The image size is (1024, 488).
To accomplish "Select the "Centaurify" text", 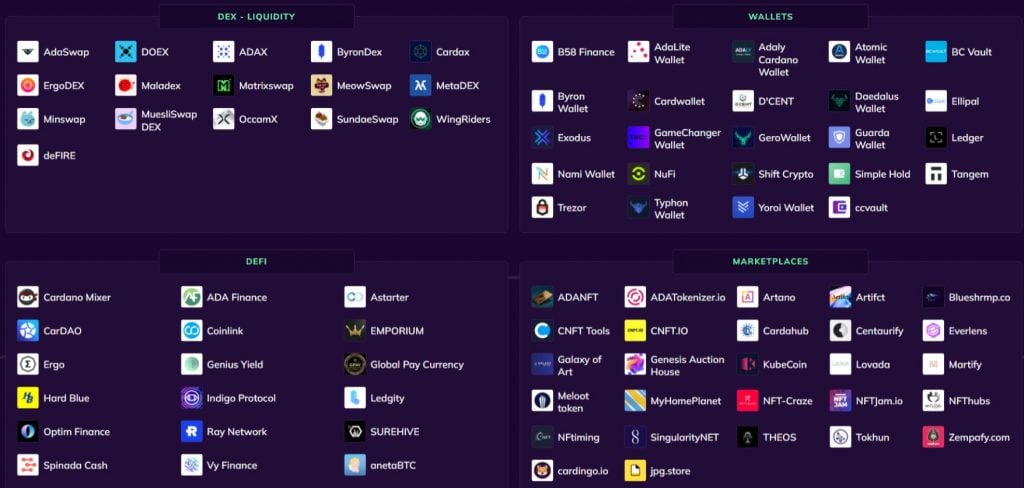I will [880, 331].
